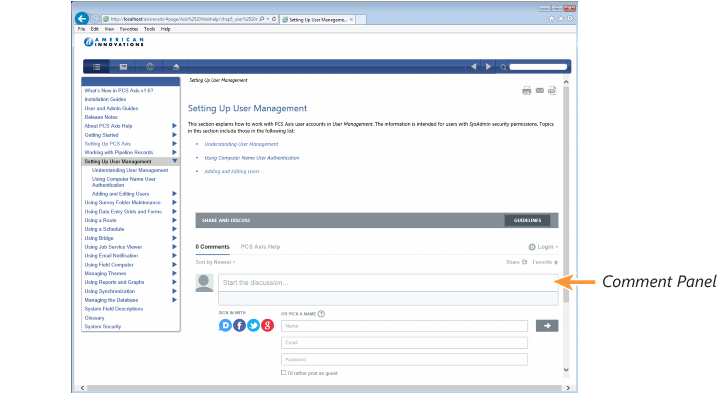Open Understanding User Management link in content
The width and height of the screenshot is (722, 393).
pos(241,144)
